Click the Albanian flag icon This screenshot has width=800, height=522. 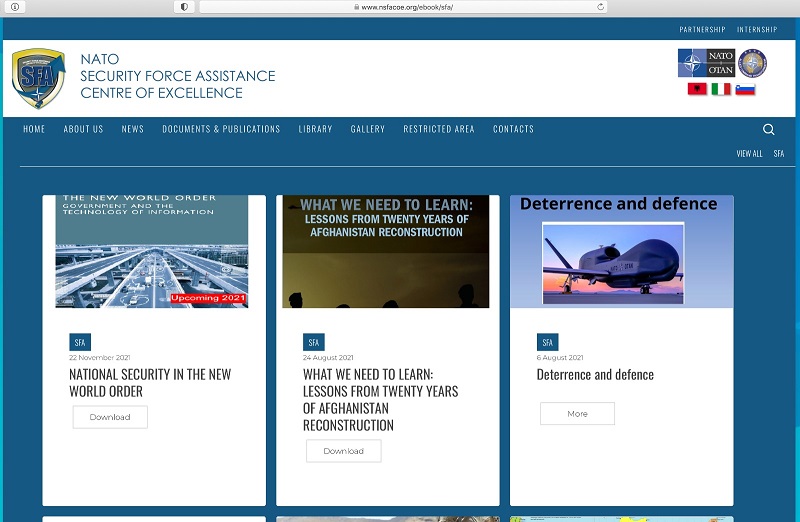click(696, 89)
